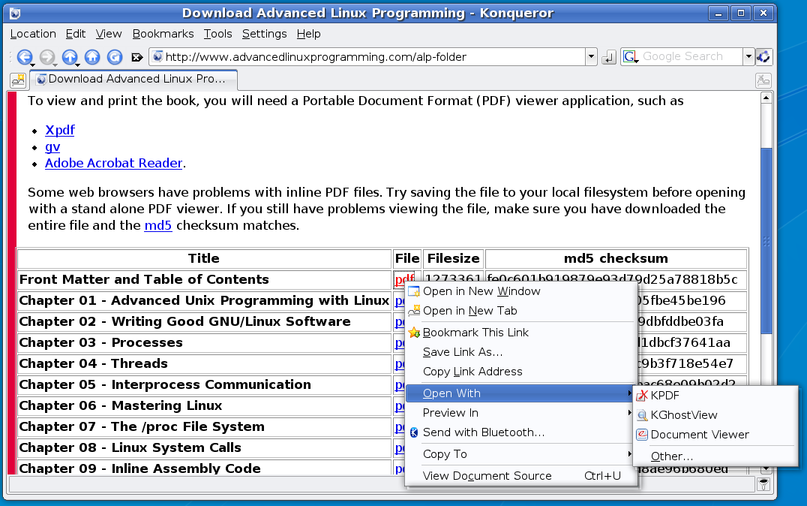Expand the URL history dropdown arrow
Screen dimensions: 807x506
[591, 57]
